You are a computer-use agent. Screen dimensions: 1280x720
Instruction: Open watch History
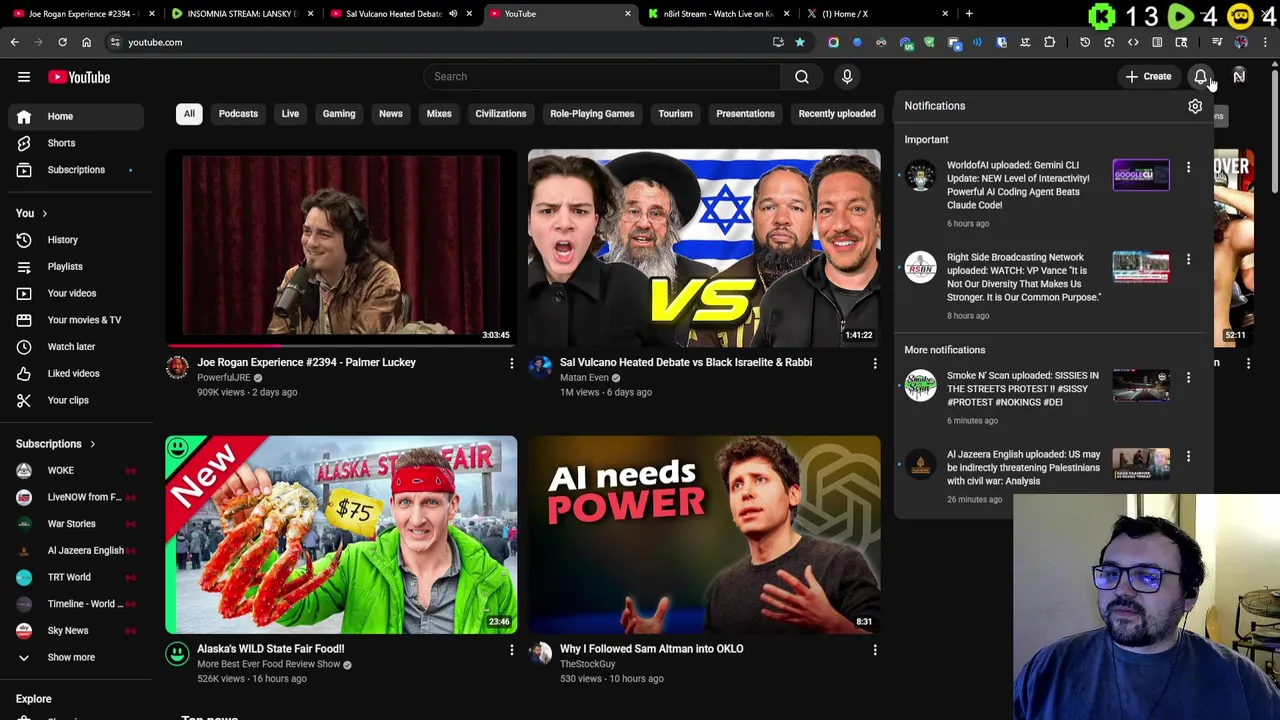pyautogui.click(x=76, y=240)
